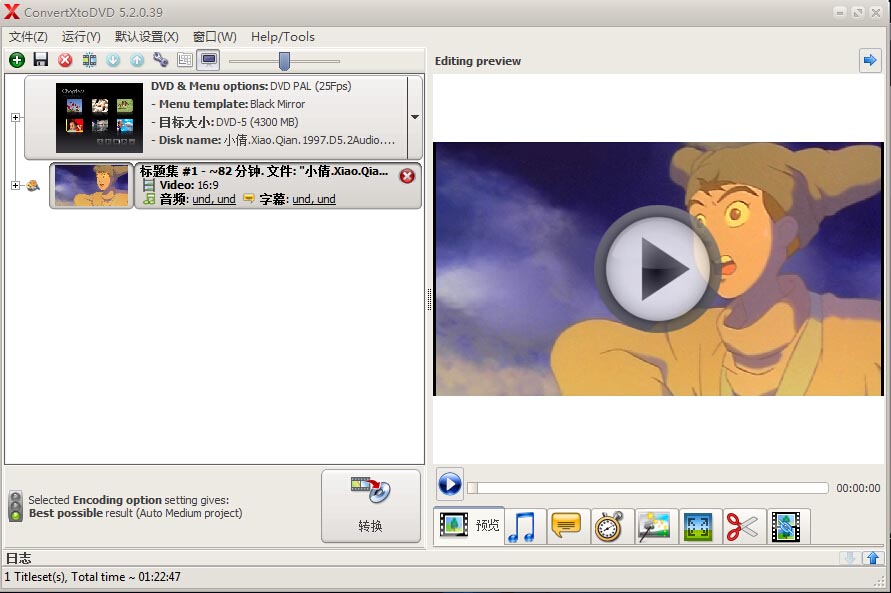Click the subtitles link und, und
The image size is (891, 593).
tap(314, 199)
